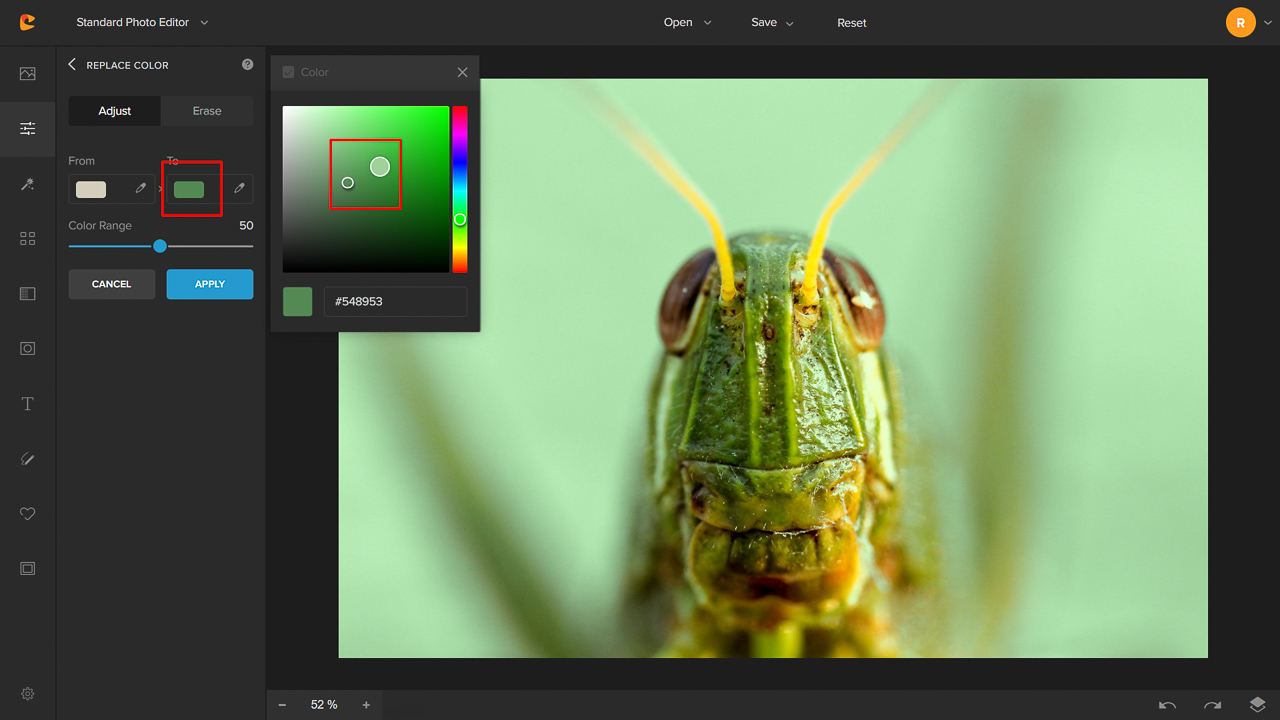The height and width of the screenshot is (720, 1280).
Task: Edit the #548953 hex color field
Action: point(395,301)
